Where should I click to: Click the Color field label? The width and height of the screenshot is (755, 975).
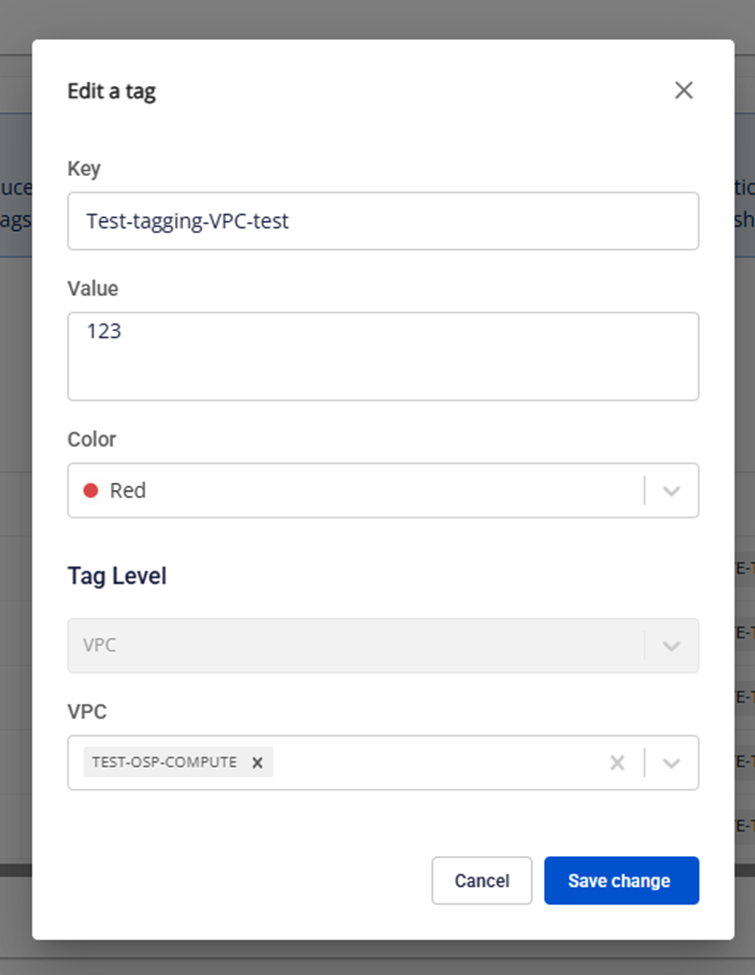[92, 439]
